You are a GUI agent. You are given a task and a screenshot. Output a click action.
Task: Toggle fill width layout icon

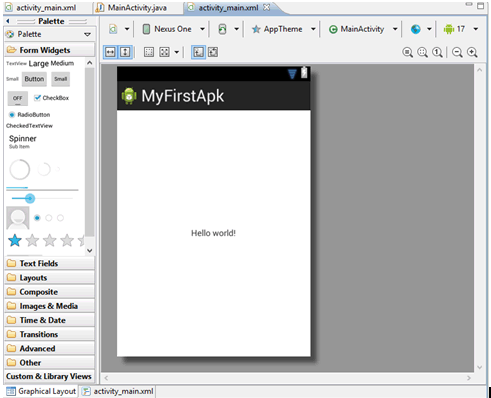click(110, 52)
